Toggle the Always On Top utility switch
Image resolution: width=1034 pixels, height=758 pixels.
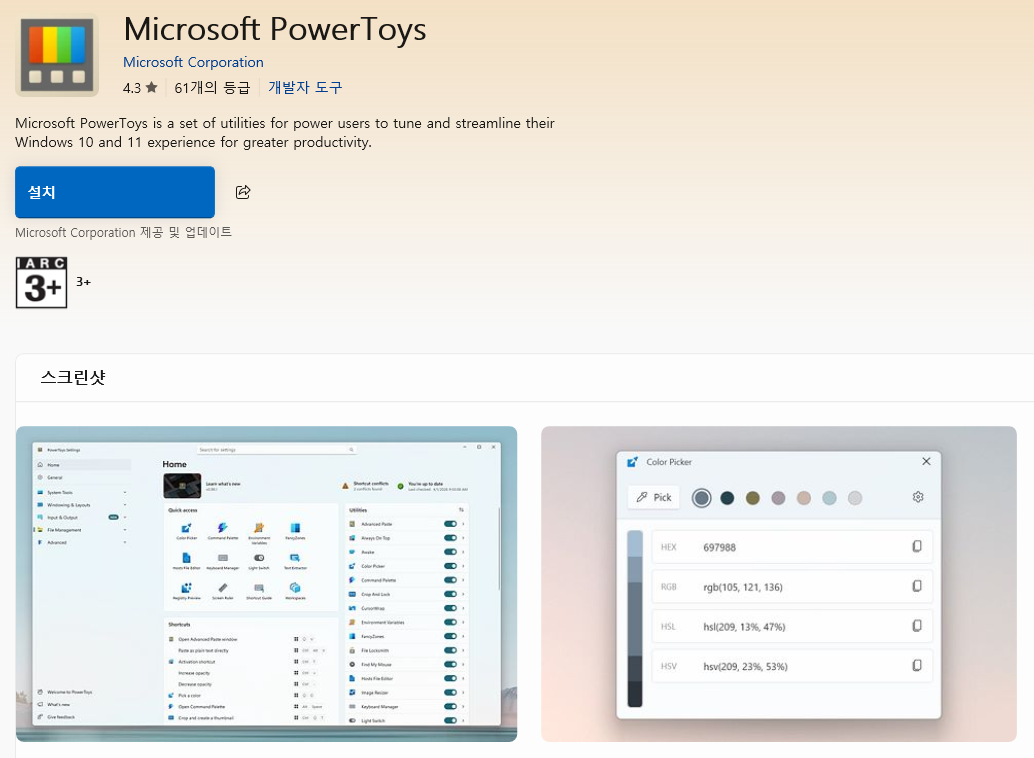450,538
